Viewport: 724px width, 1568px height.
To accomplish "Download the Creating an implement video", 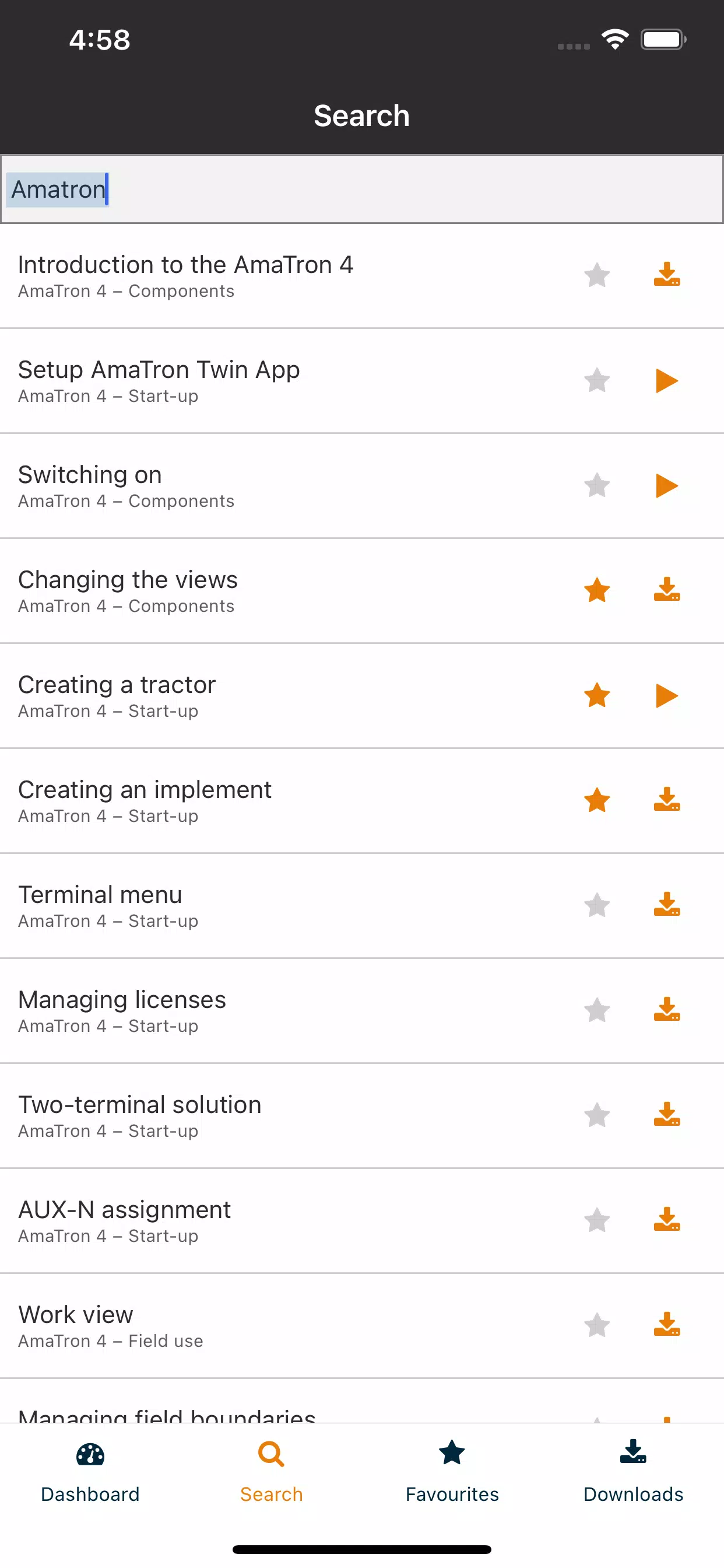I will pos(667,800).
